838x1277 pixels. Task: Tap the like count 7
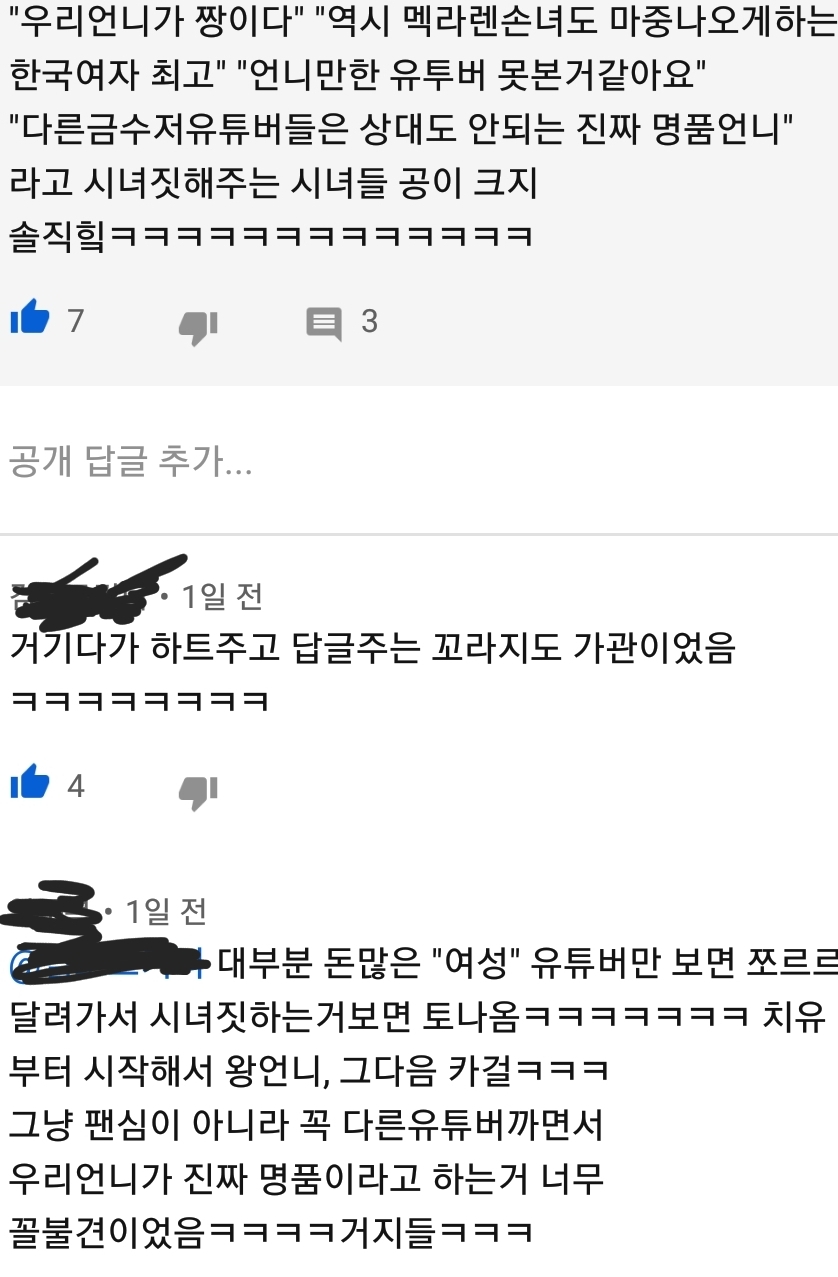point(75,321)
